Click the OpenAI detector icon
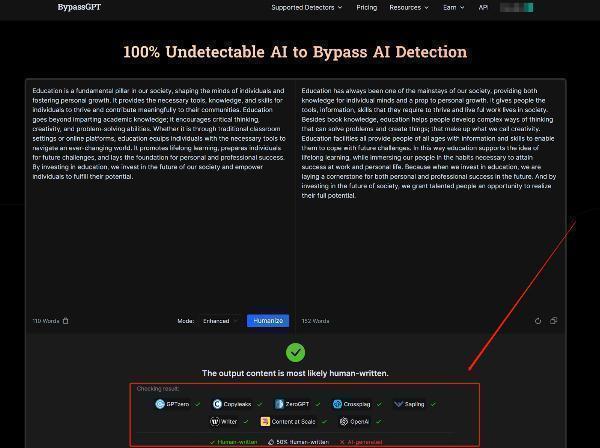The height and width of the screenshot is (448, 600). coord(344,422)
